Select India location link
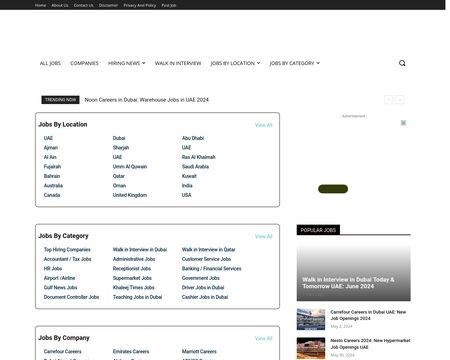 point(187,186)
